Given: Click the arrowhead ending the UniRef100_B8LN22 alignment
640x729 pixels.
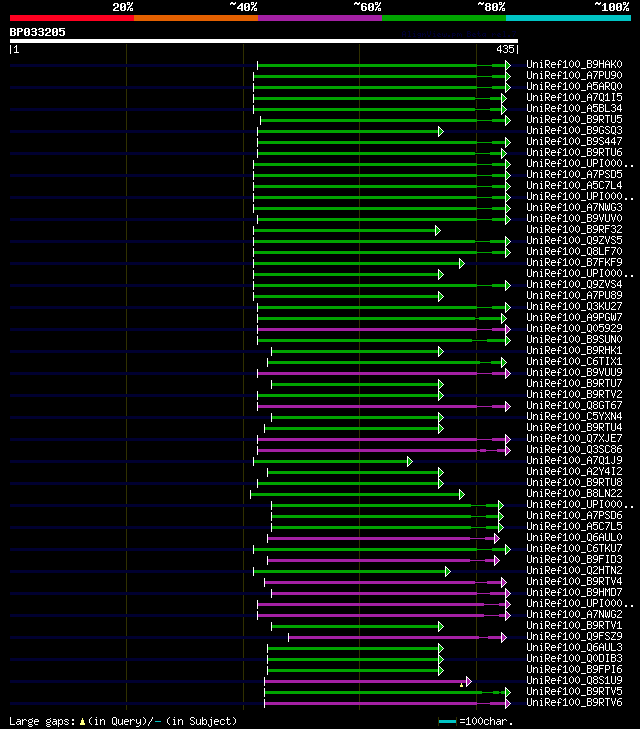Looking at the screenshot, I should click(x=462, y=495).
